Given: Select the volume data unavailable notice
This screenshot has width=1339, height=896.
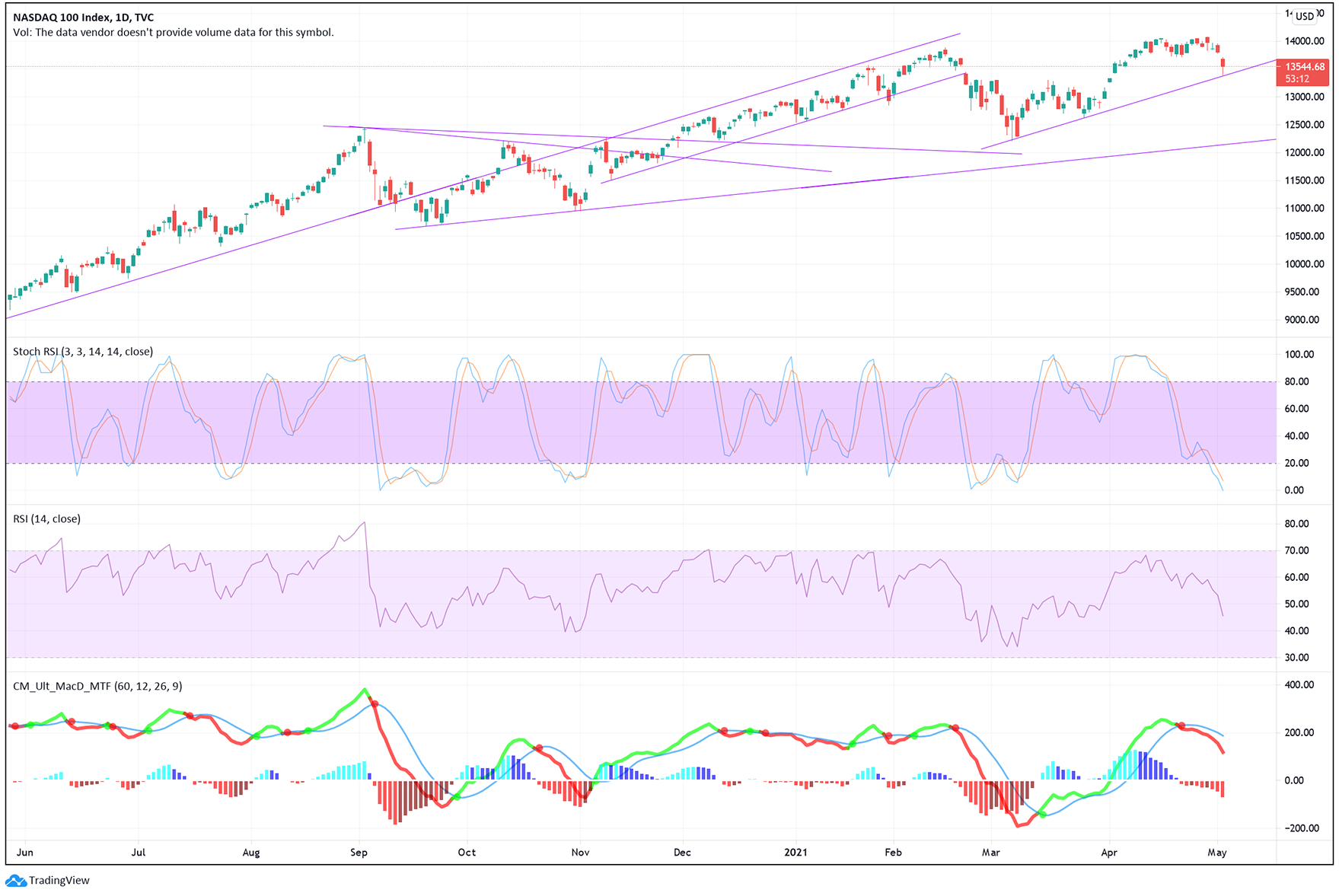Looking at the screenshot, I should pos(174,33).
